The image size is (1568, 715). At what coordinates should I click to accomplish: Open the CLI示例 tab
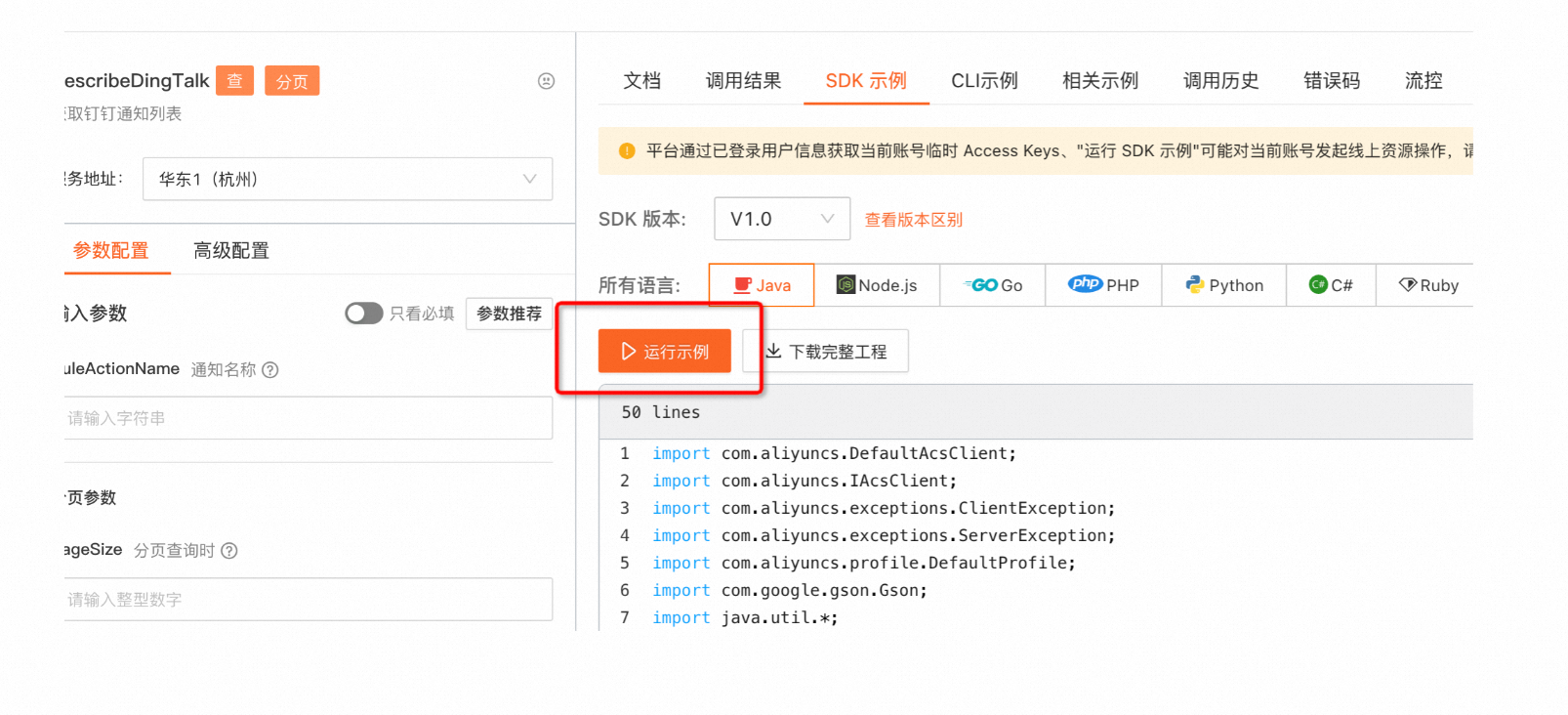pyautogui.click(x=984, y=81)
